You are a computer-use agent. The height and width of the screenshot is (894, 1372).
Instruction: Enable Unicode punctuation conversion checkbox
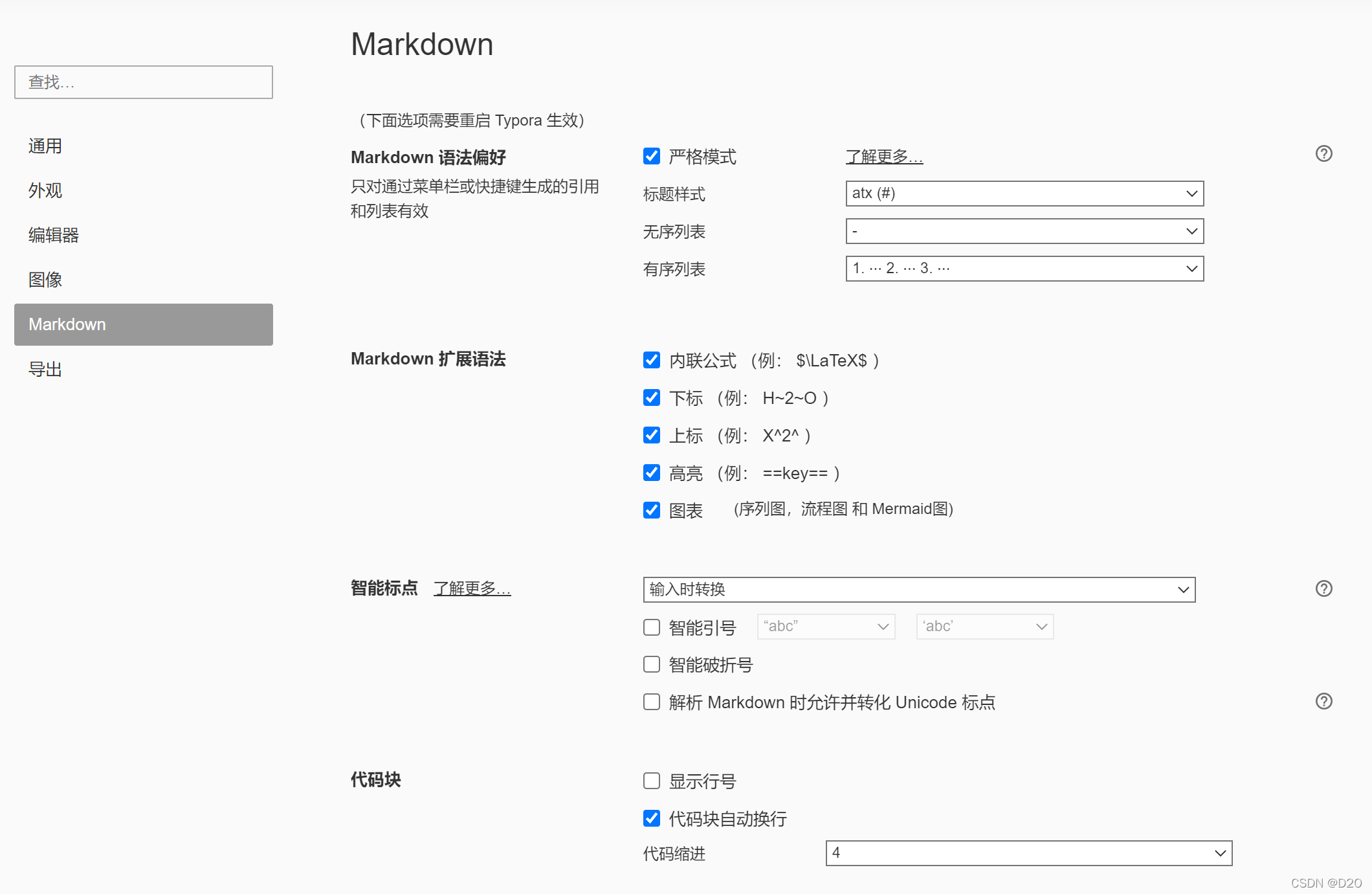point(652,702)
